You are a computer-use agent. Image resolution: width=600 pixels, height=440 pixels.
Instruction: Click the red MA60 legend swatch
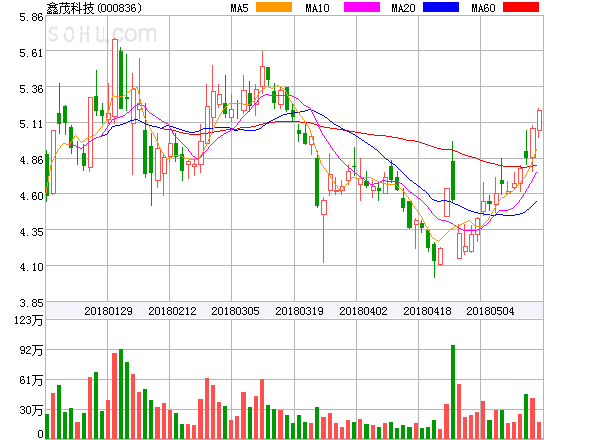(521, 7)
